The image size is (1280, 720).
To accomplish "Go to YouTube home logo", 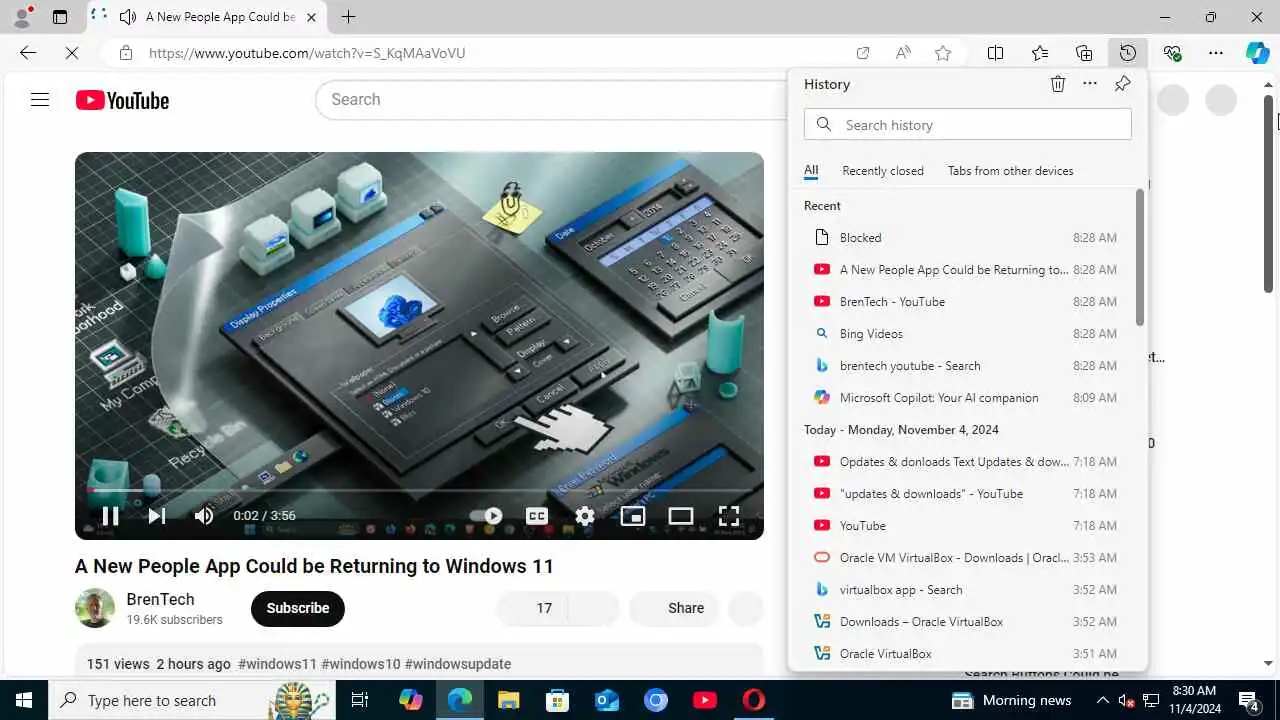I will tap(122, 100).
